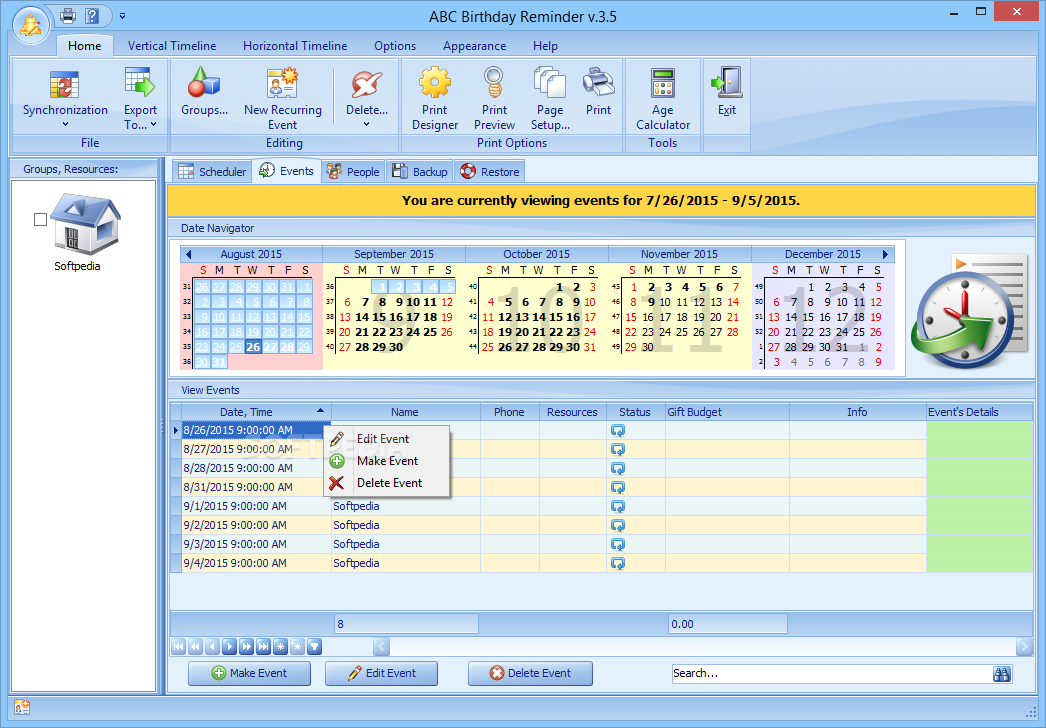Click the bottom Delete Event button
Screen dimensions: 1046x728
point(530,673)
